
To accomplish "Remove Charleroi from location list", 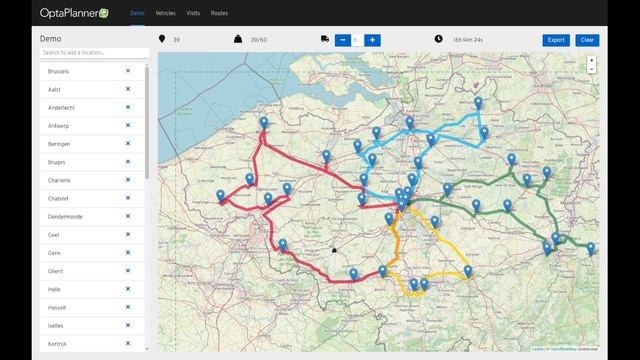I will coord(128,180).
